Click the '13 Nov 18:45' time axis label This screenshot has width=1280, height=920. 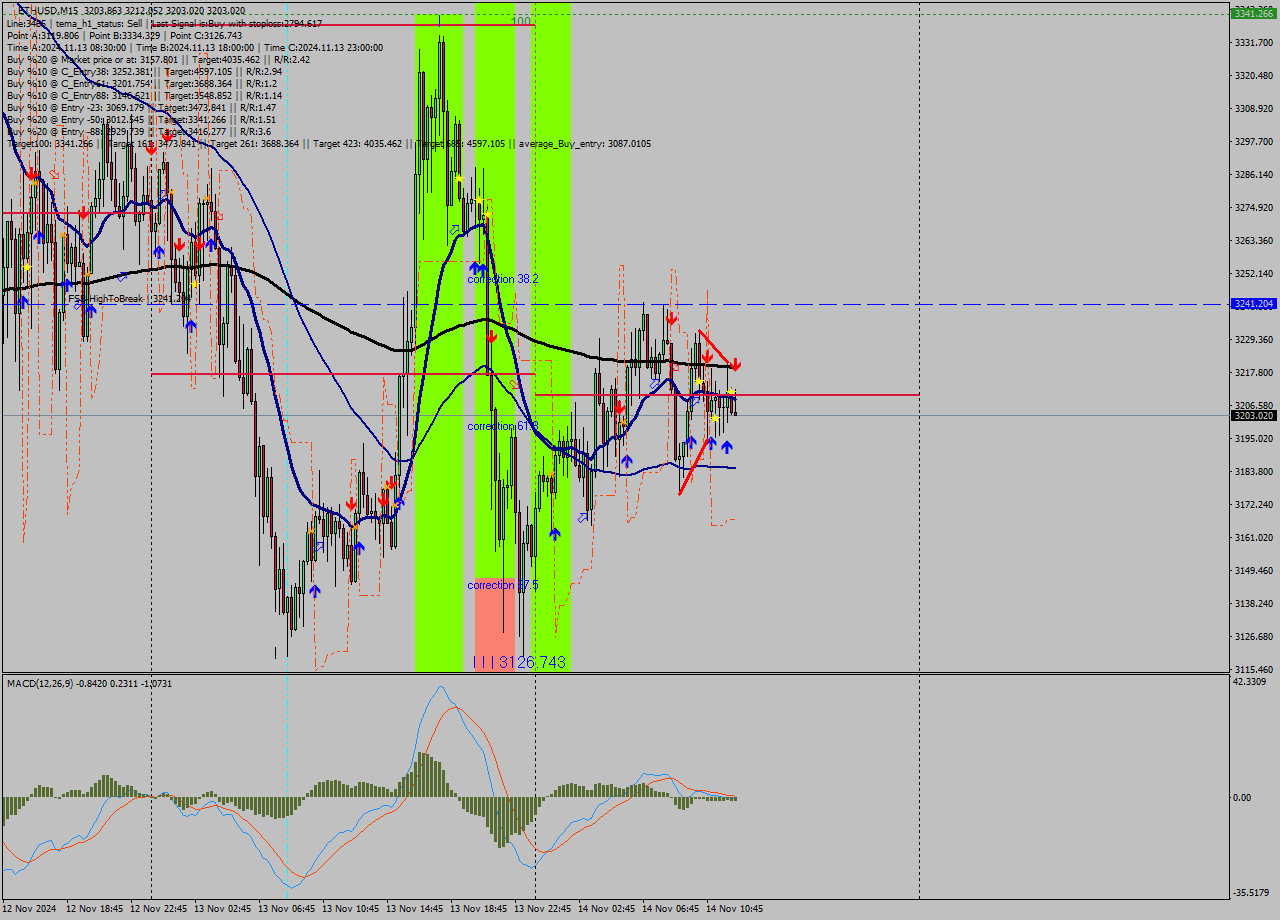(479, 909)
